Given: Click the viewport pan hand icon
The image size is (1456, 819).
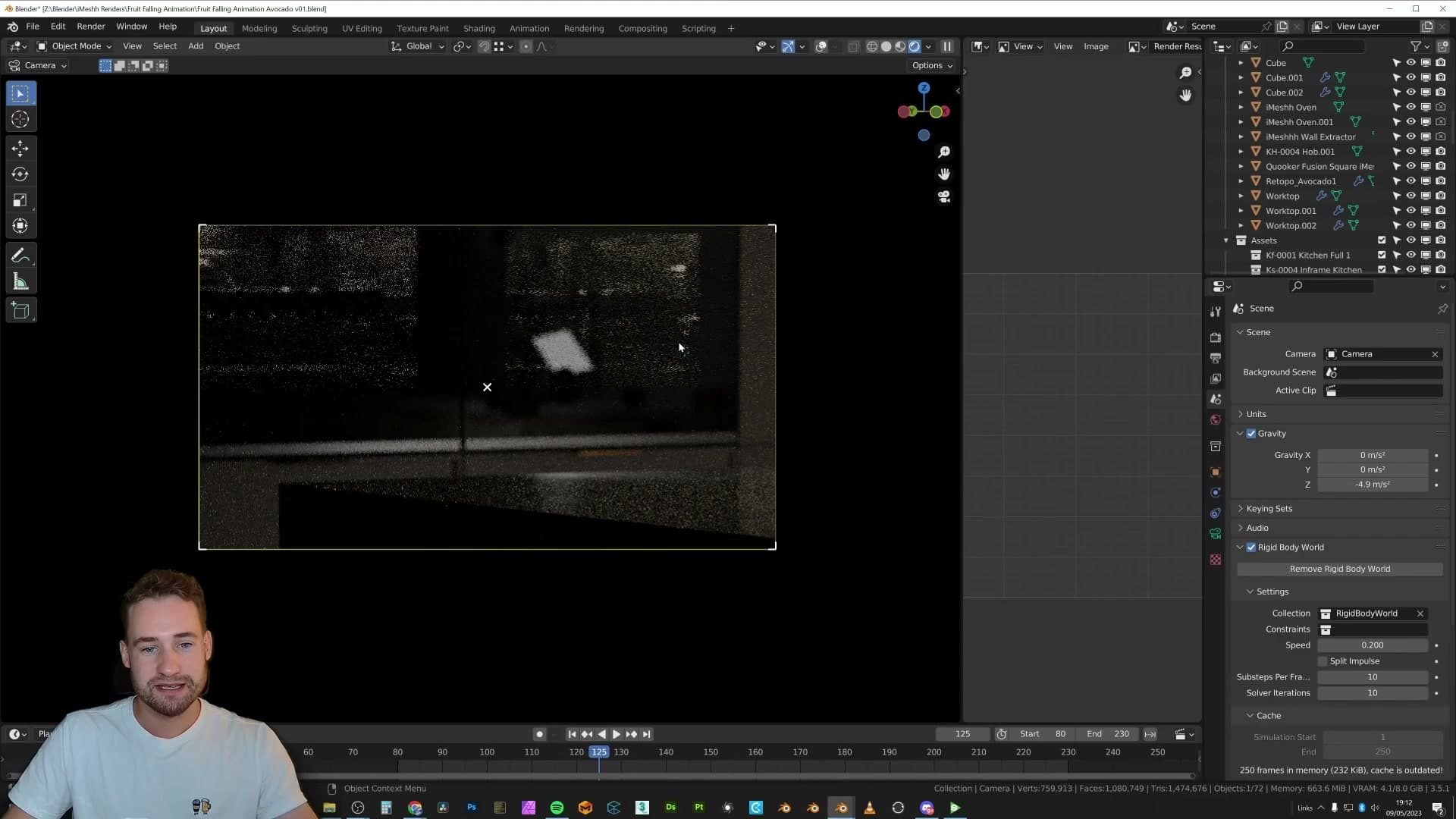Looking at the screenshot, I should 944,174.
